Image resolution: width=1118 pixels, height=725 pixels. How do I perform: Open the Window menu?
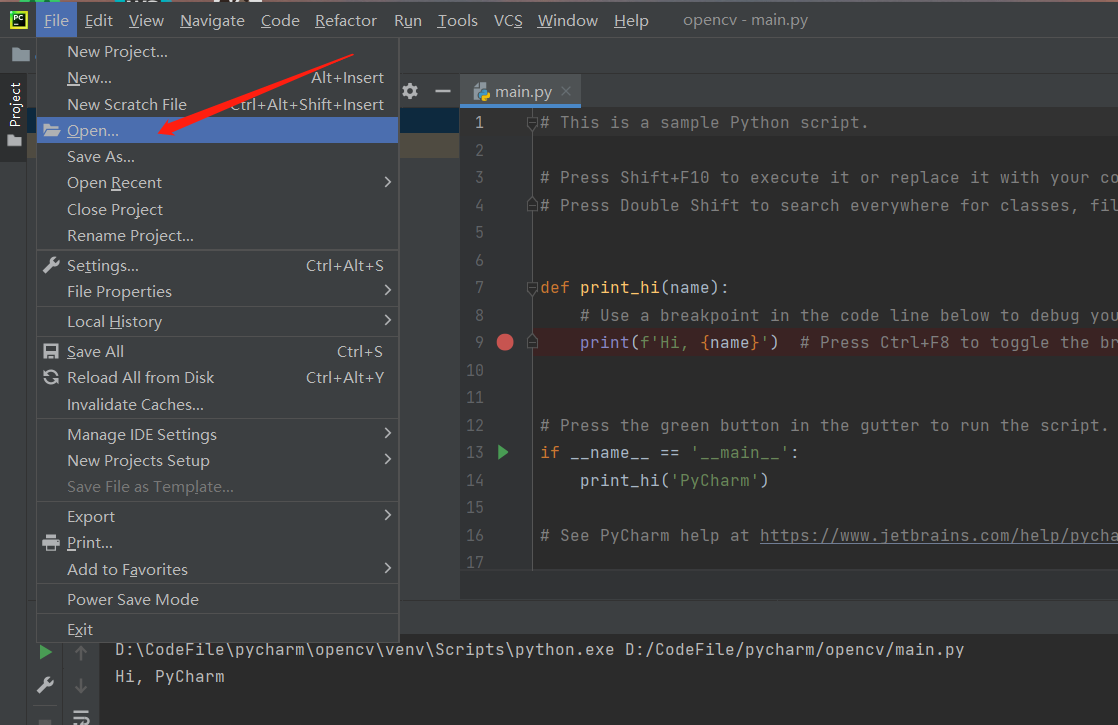(568, 21)
